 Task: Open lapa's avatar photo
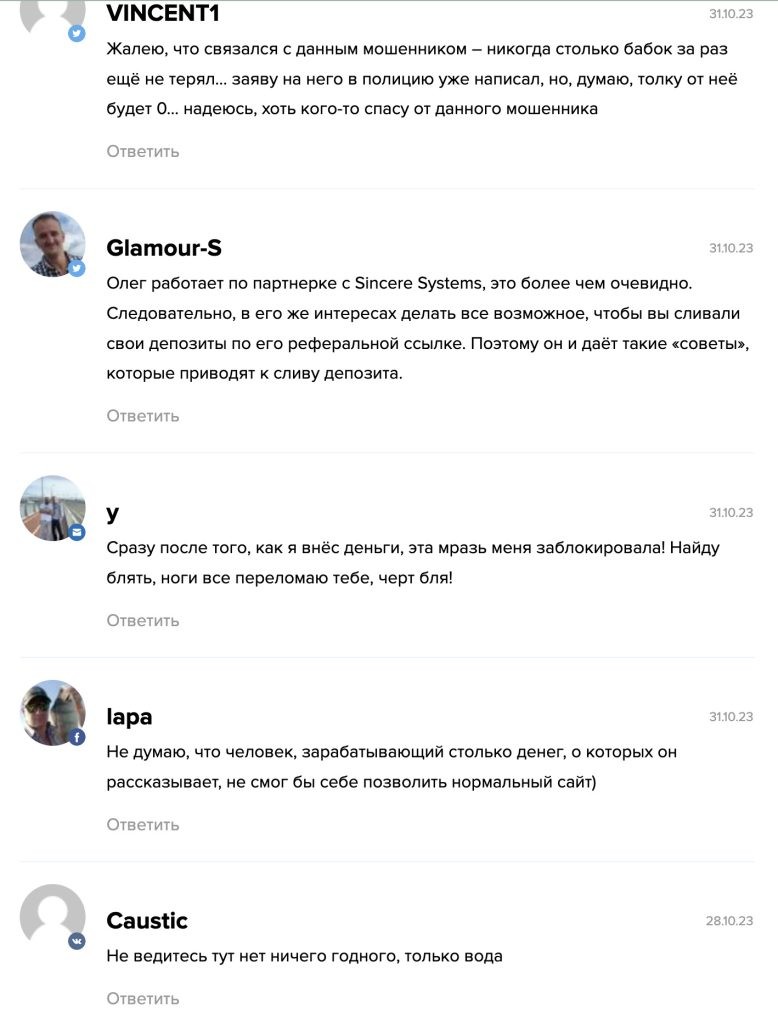coord(52,712)
